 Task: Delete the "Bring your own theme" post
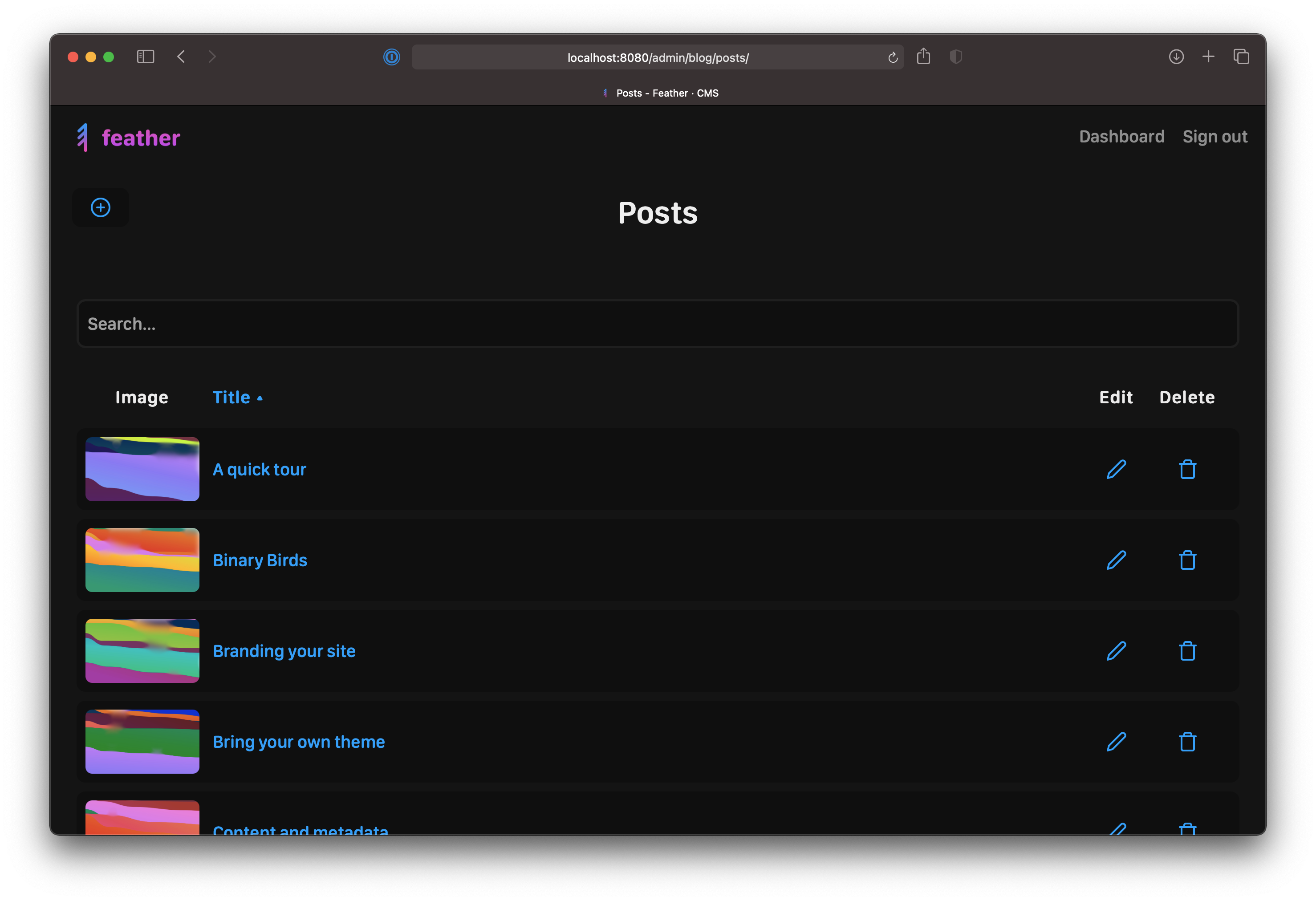(1187, 742)
